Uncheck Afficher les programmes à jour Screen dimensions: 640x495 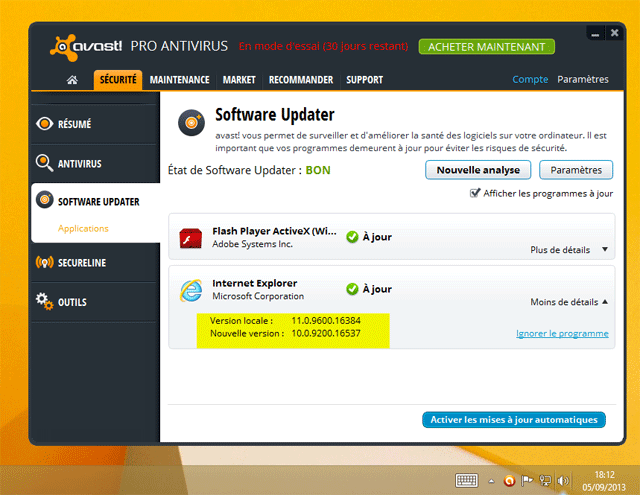point(474,193)
